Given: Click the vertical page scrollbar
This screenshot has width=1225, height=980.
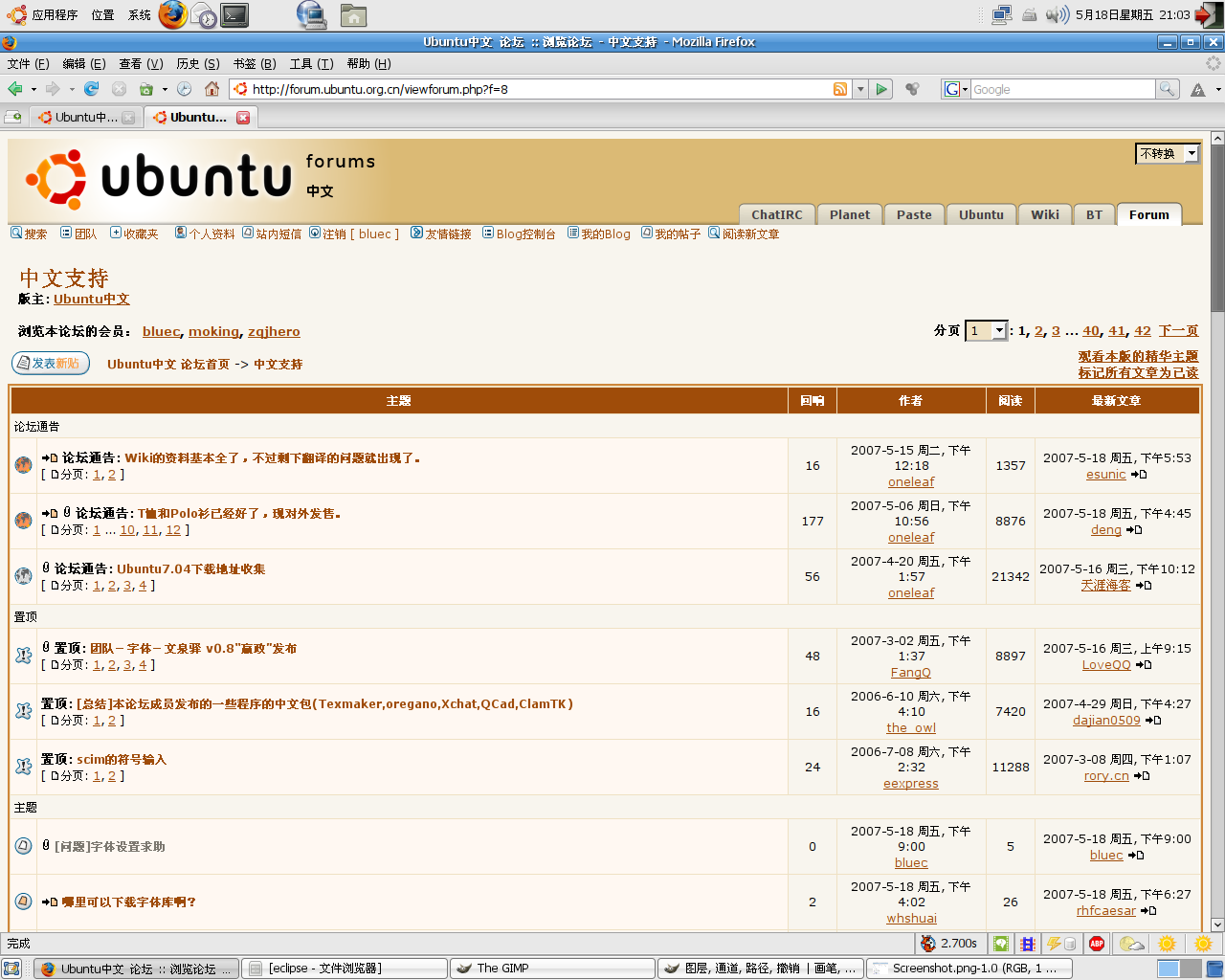Looking at the screenshot, I should [1217, 532].
